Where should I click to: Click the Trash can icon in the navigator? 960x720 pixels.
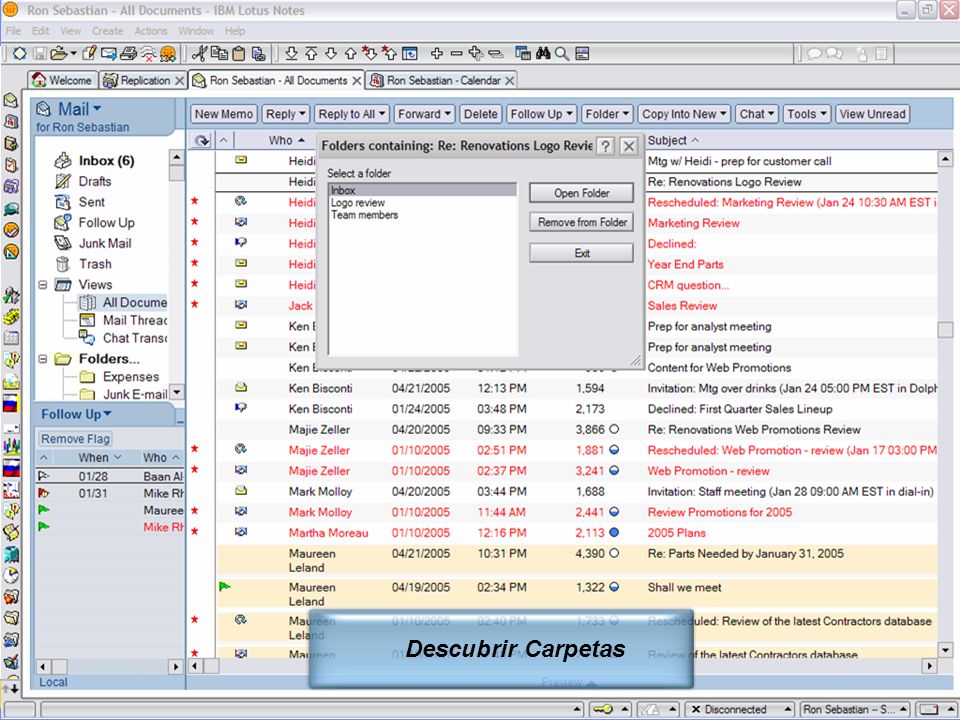62,264
